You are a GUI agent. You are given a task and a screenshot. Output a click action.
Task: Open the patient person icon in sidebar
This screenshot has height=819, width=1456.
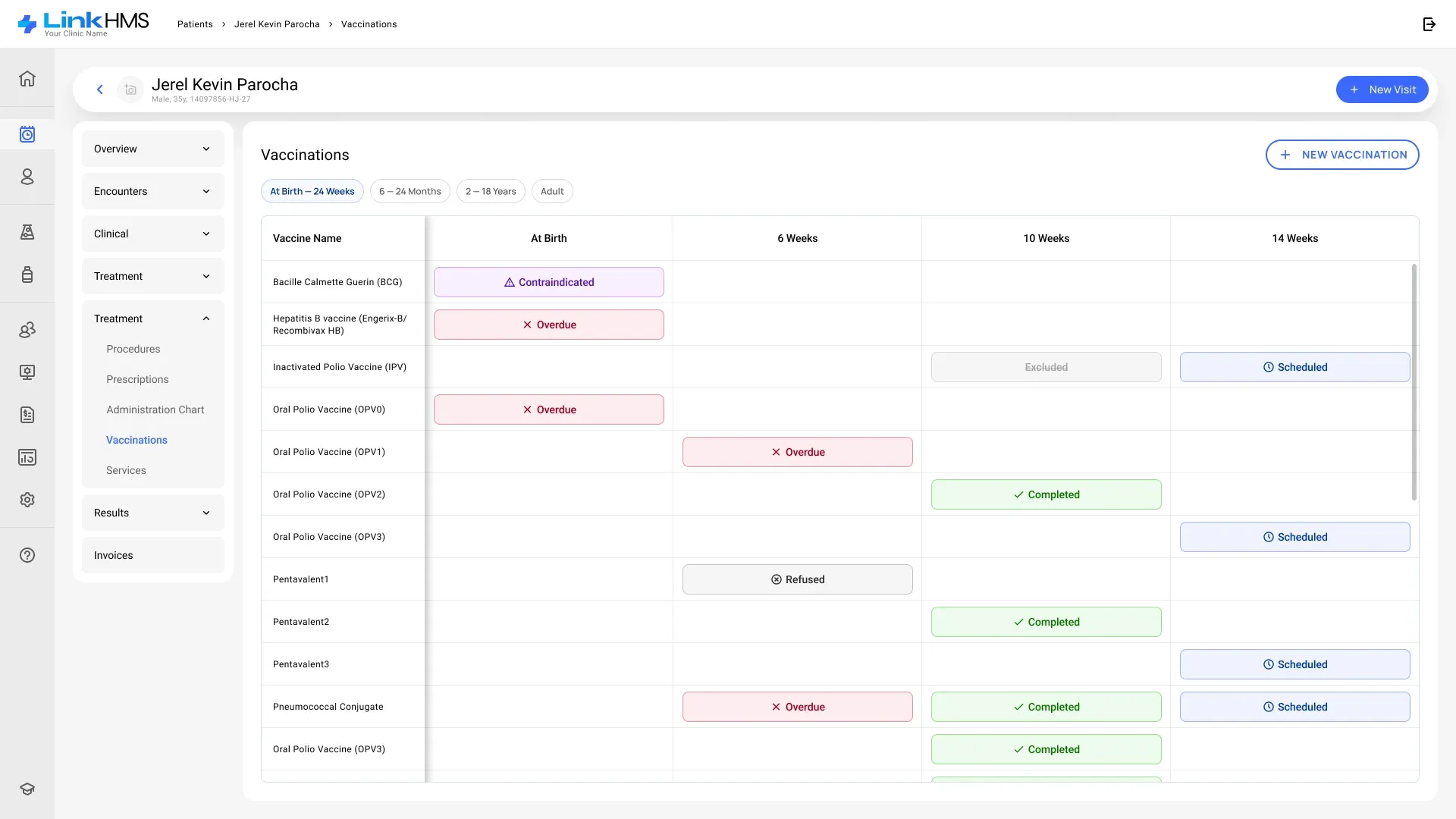point(27,177)
